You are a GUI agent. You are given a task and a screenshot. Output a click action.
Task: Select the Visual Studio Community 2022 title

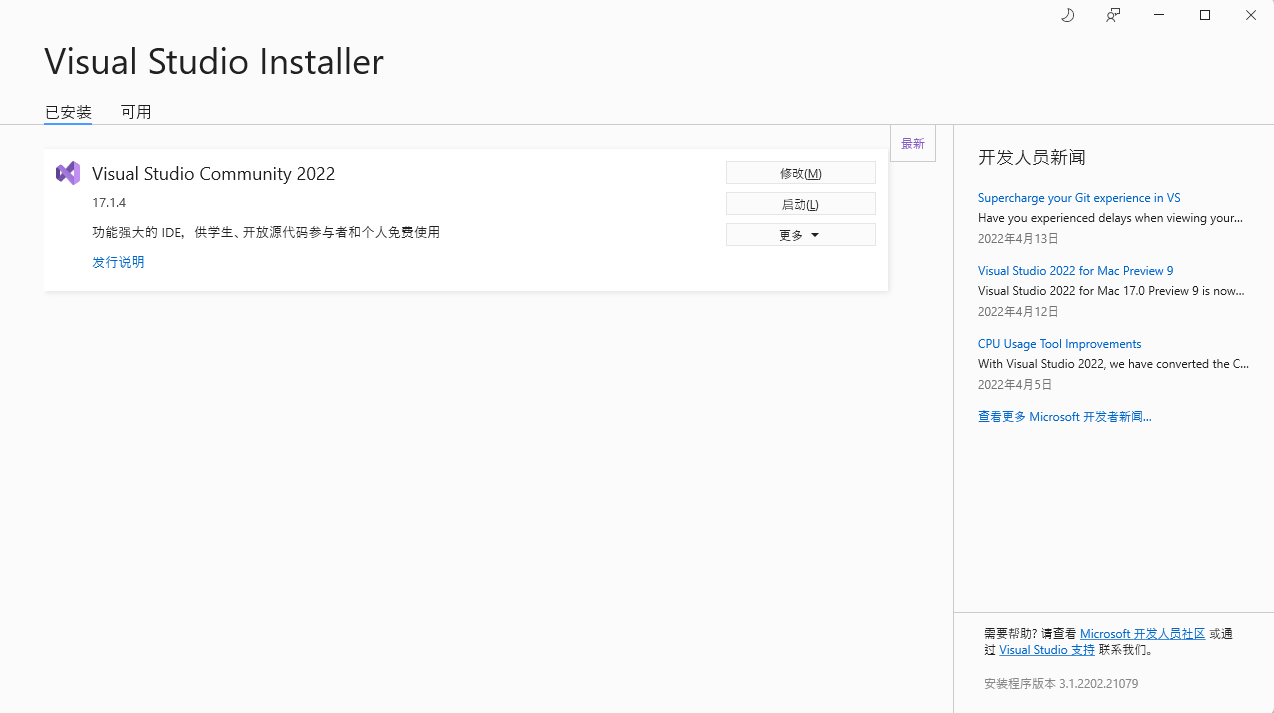213,174
